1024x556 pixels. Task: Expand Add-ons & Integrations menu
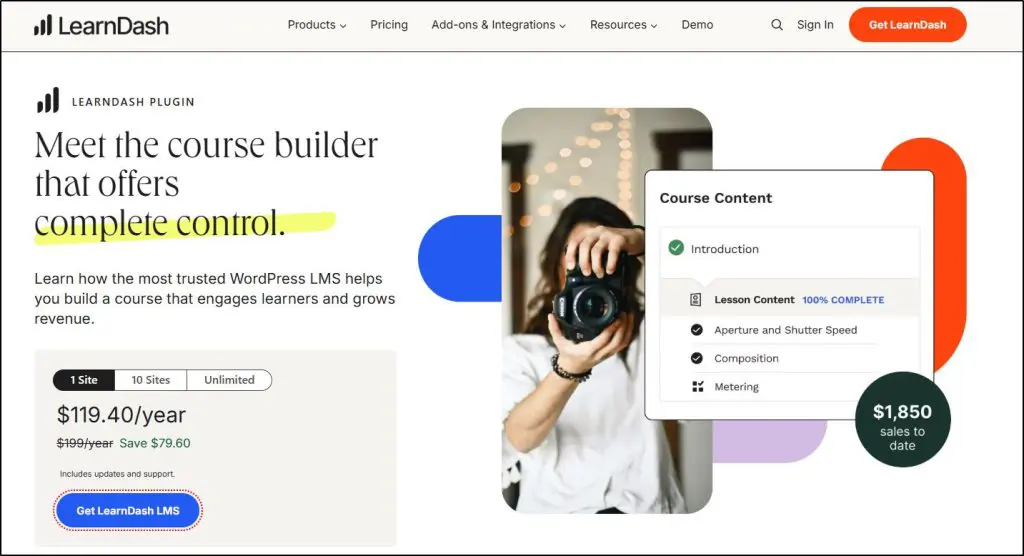[498, 25]
